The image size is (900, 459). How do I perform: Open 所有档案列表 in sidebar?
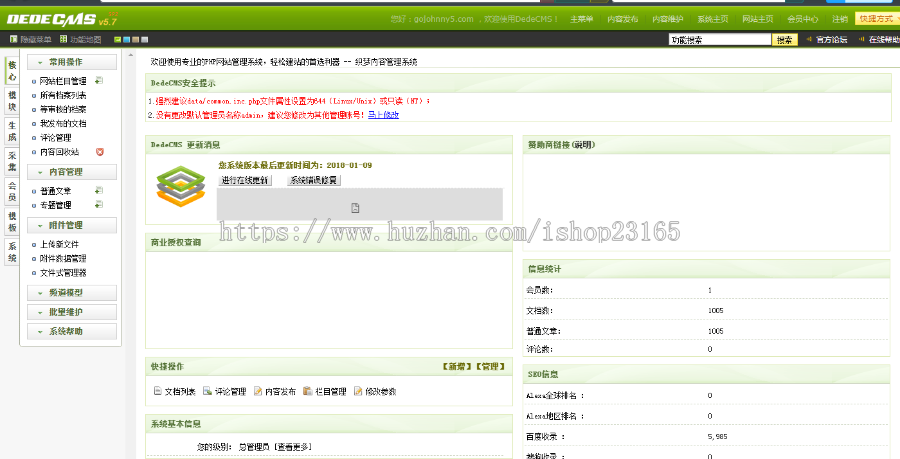click(63, 95)
